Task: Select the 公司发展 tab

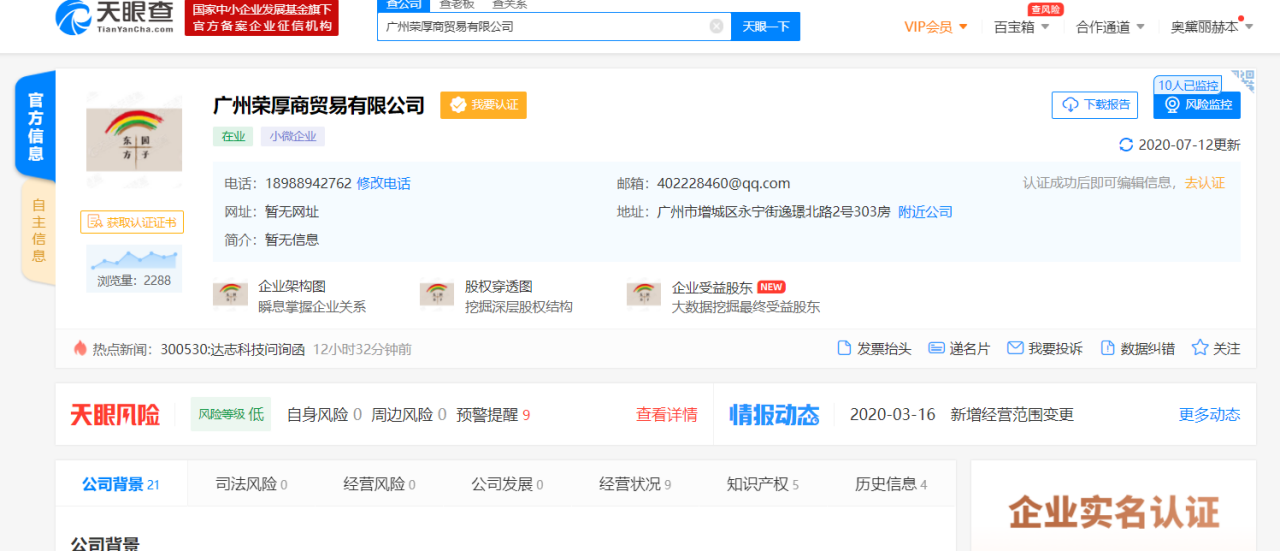Action: pyautogui.click(x=507, y=484)
